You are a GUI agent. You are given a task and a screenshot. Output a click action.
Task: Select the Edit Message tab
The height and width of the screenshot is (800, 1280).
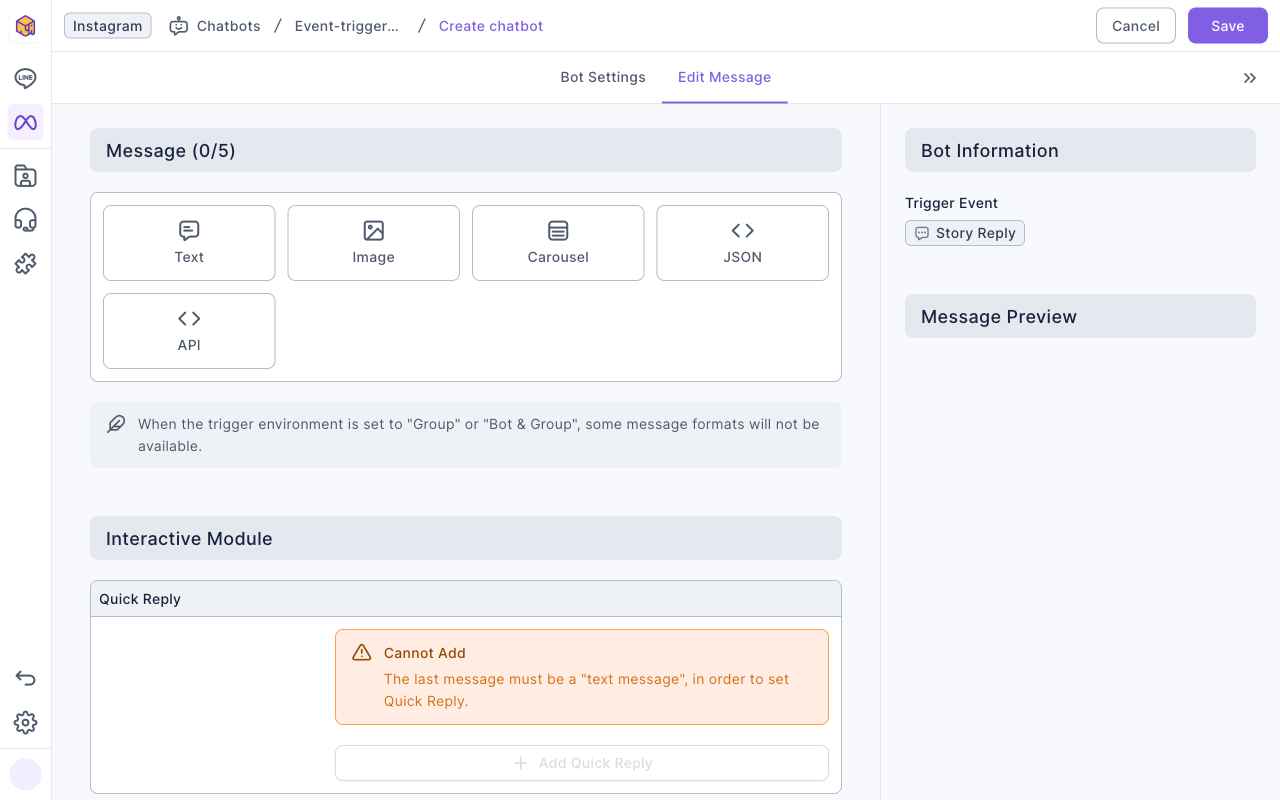(x=724, y=77)
